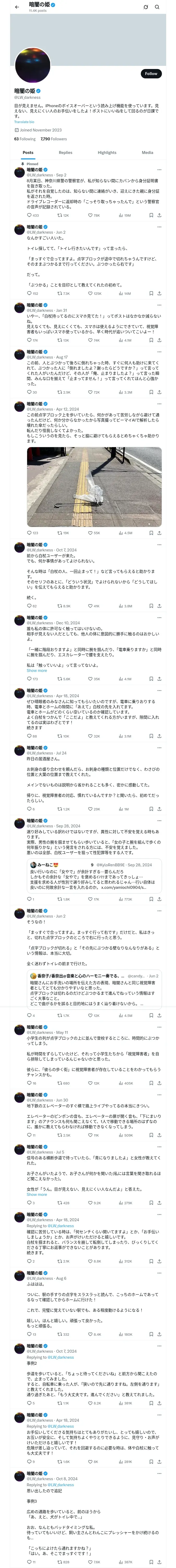
Task: Expand "Show more" on Dec 10, 2024 post
Action: click(x=37, y=671)
